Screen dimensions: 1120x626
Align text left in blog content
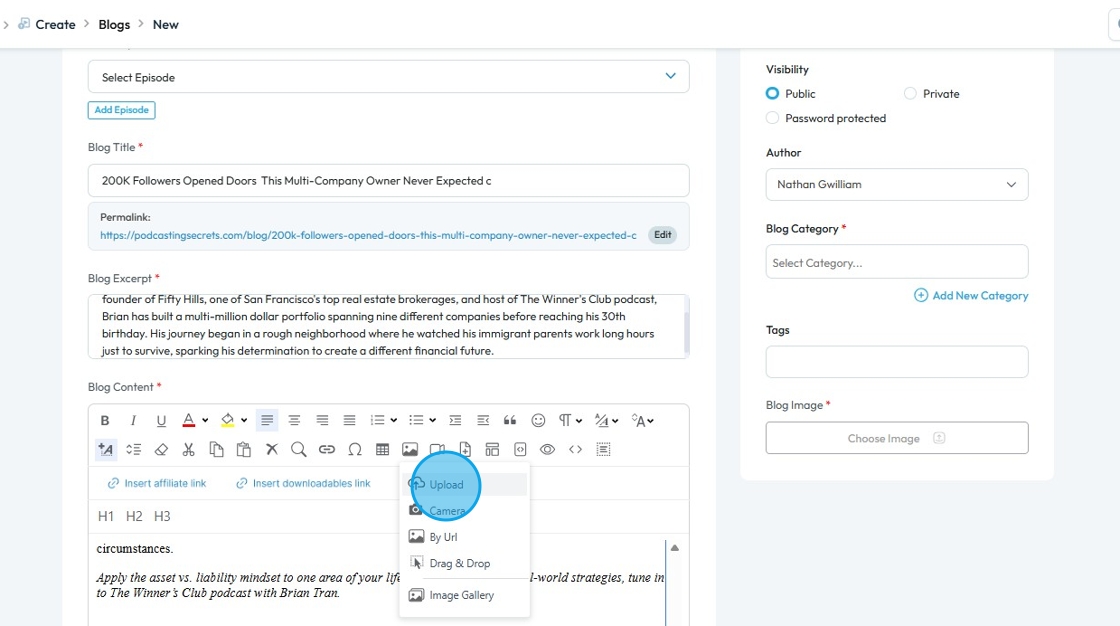pyautogui.click(x=267, y=420)
